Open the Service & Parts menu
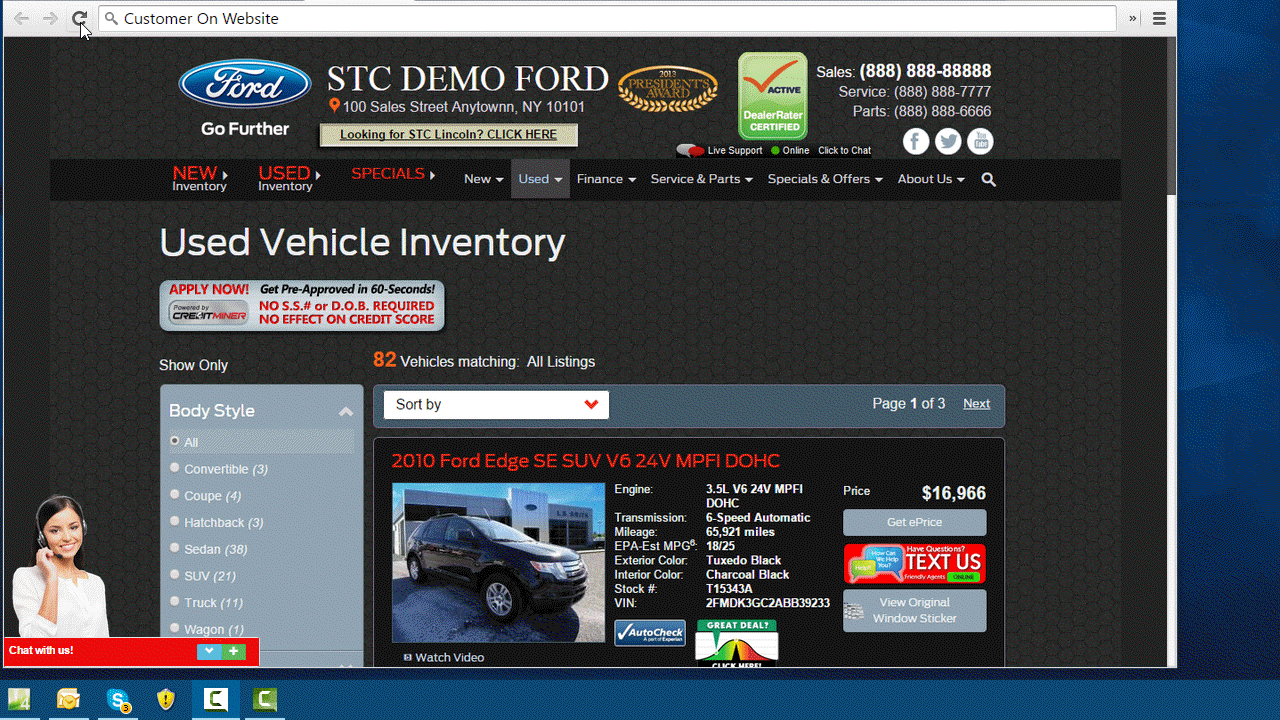The image size is (1280, 720). (701, 179)
